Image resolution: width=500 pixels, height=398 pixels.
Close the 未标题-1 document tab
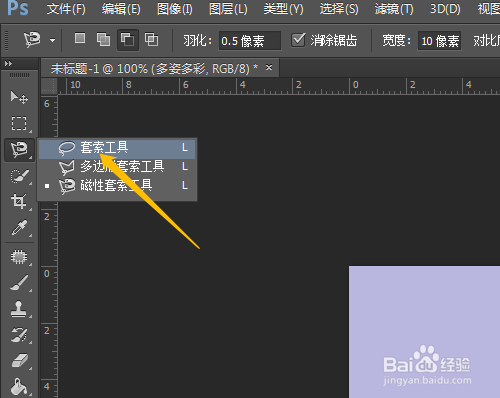click(x=269, y=68)
